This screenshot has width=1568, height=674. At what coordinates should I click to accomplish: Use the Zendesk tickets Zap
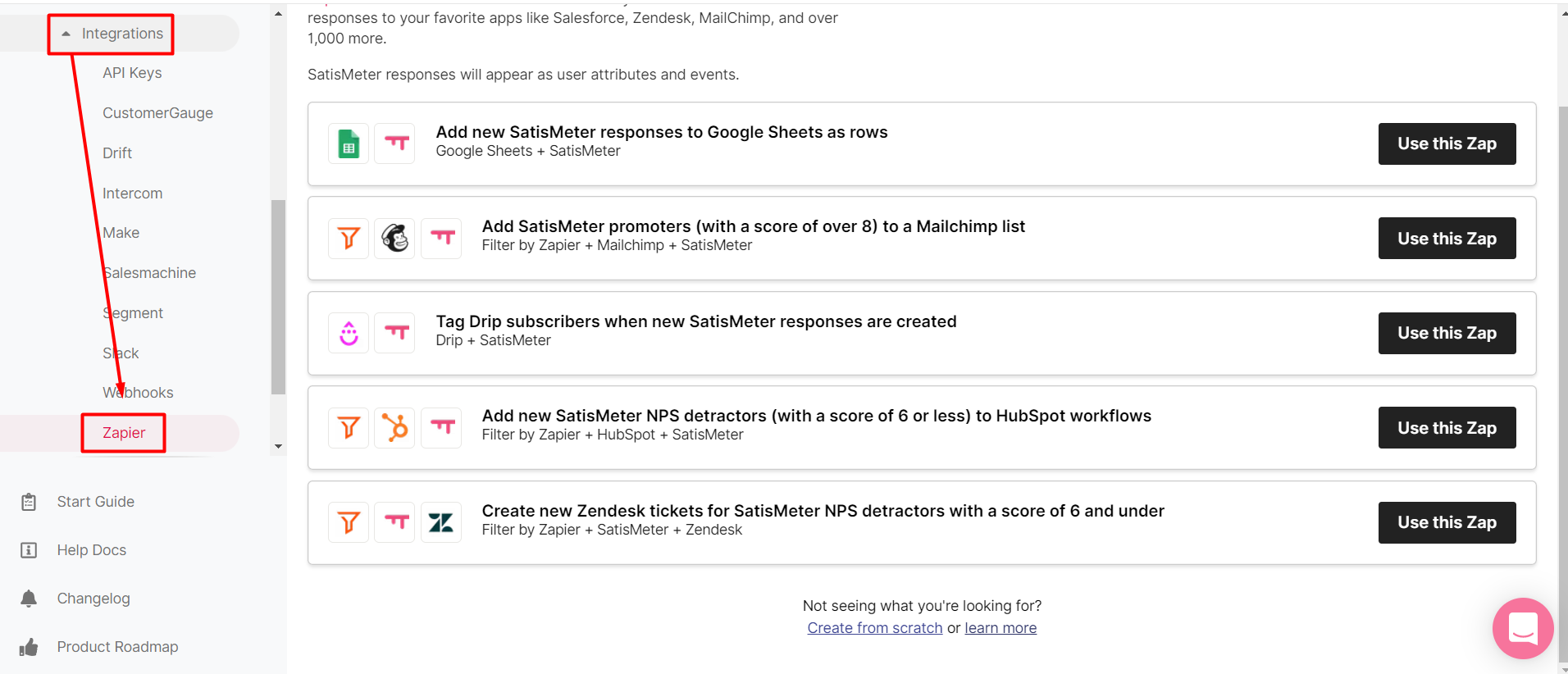(x=1447, y=522)
